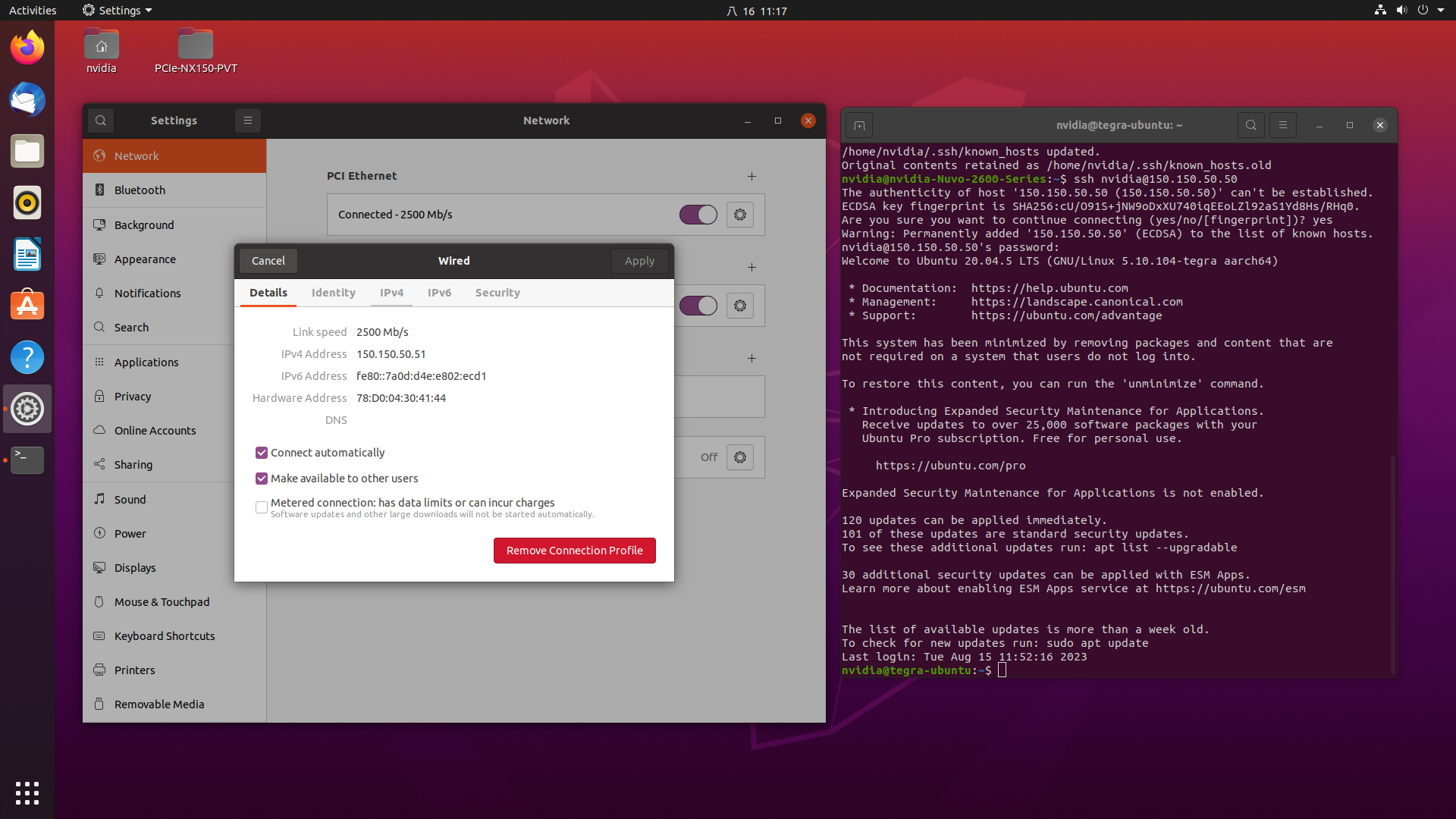Viewport: 1456px width, 819px height.
Task: Click the Settings search magnifier icon
Action: click(x=101, y=121)
